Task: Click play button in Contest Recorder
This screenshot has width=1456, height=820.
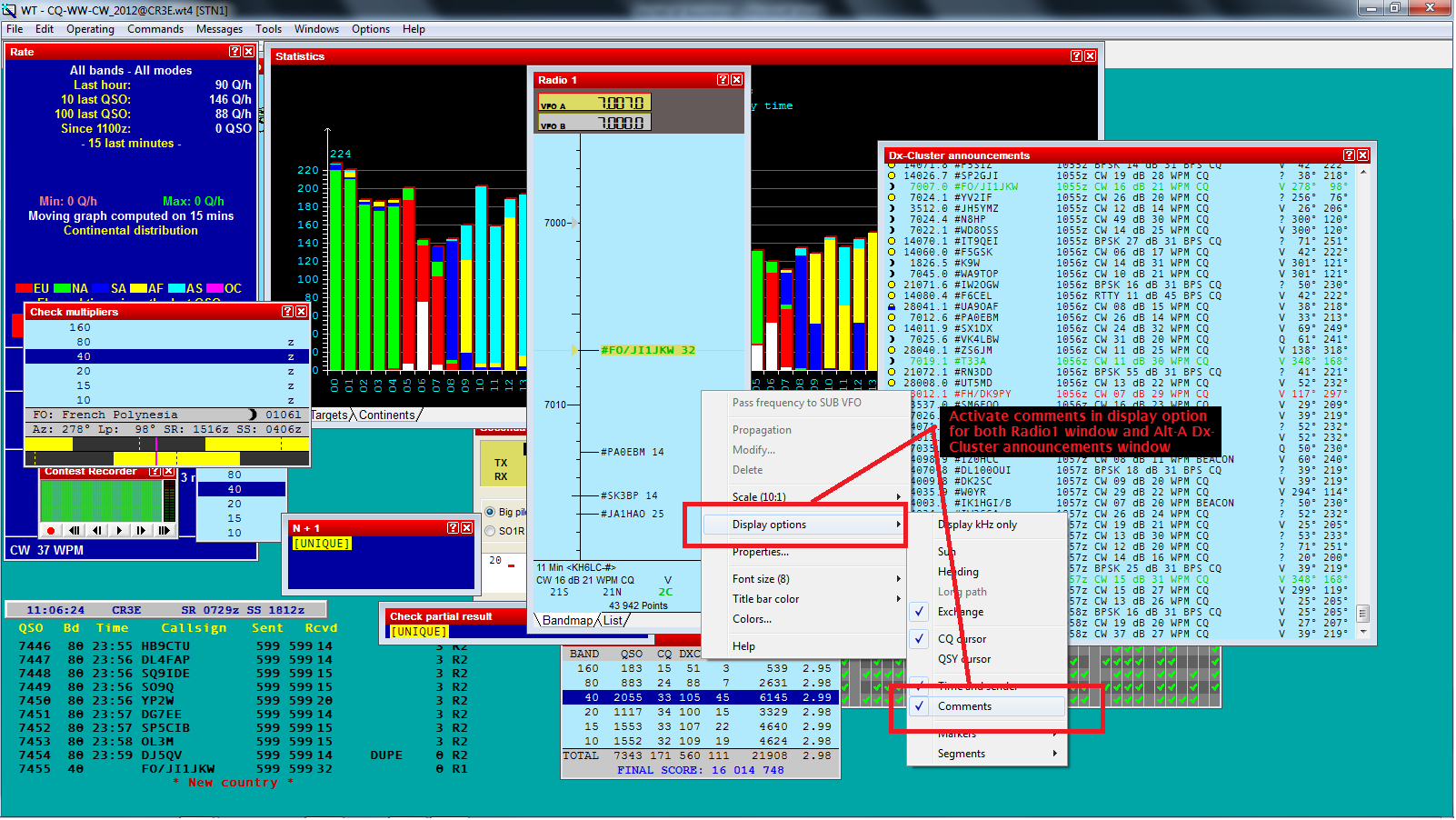Action: click(119, 530)
